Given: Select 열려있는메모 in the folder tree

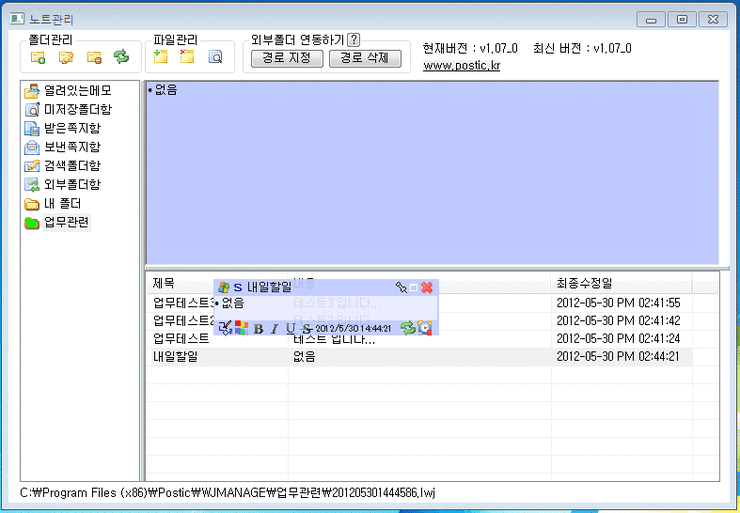Looking at the screenshot, I should (x=78, y=90).
